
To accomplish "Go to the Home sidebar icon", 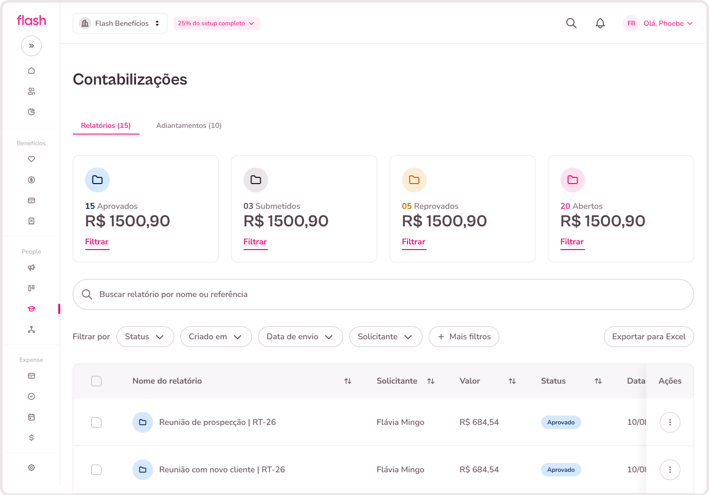I will pyautogui.click(x=31, y=71).
